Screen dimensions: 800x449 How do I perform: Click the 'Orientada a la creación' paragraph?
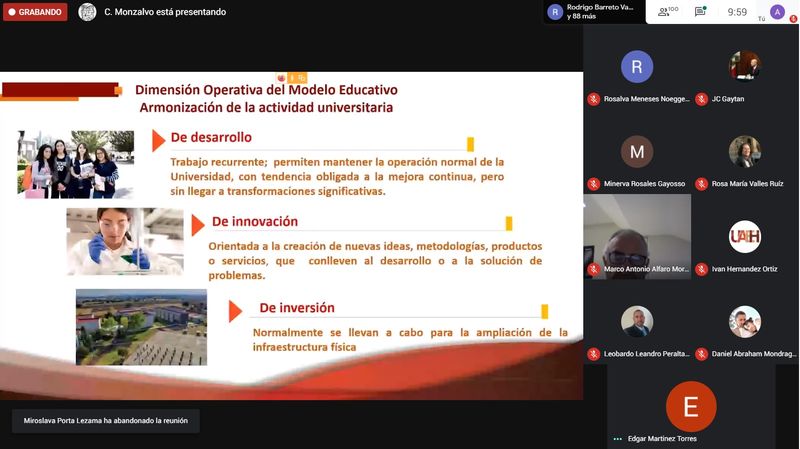click(375, 261)
